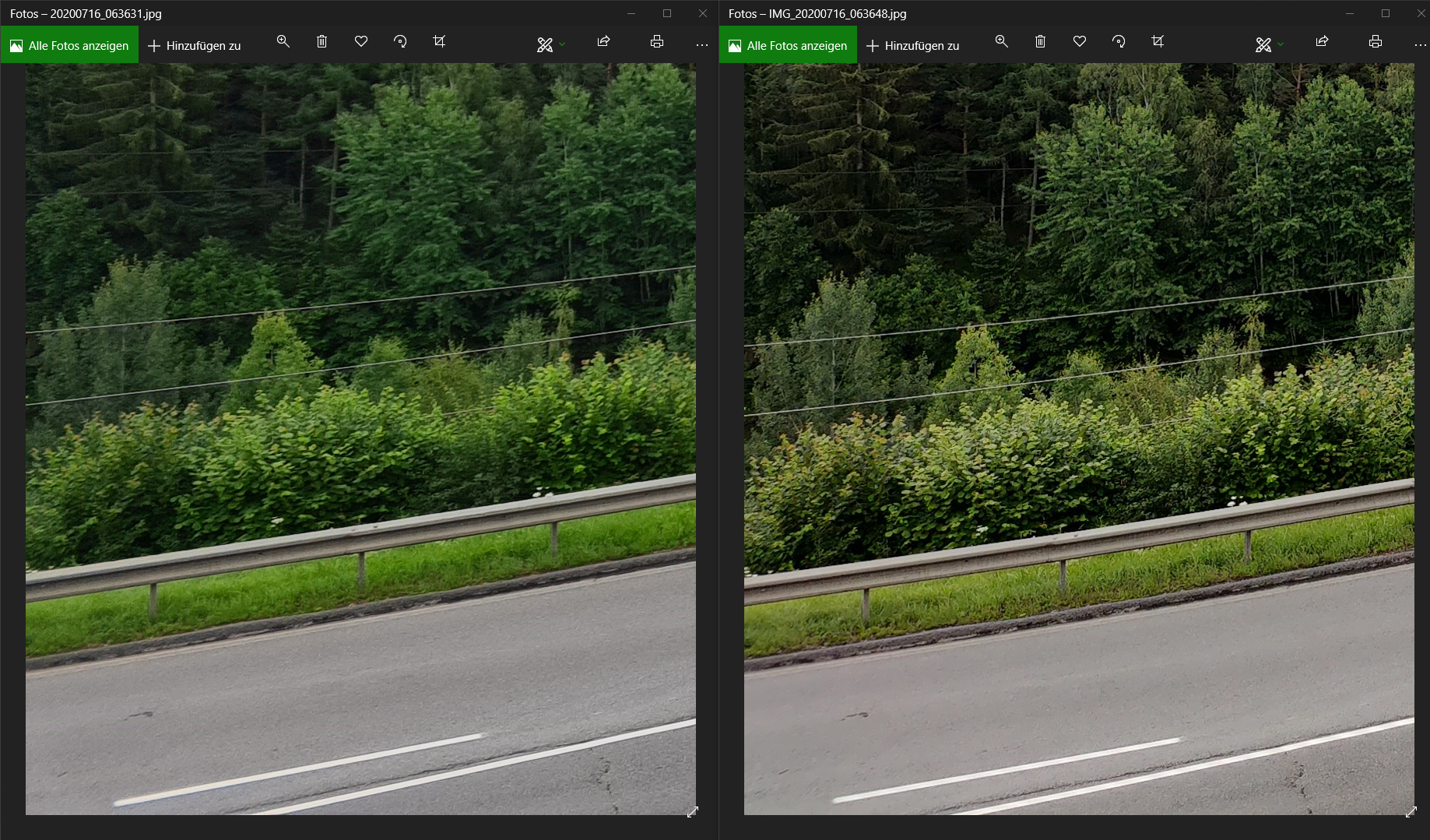Mark right photo as favorite with heart icon
1430x840 pixels.
pyautogui.click(x=1080, y=42)
